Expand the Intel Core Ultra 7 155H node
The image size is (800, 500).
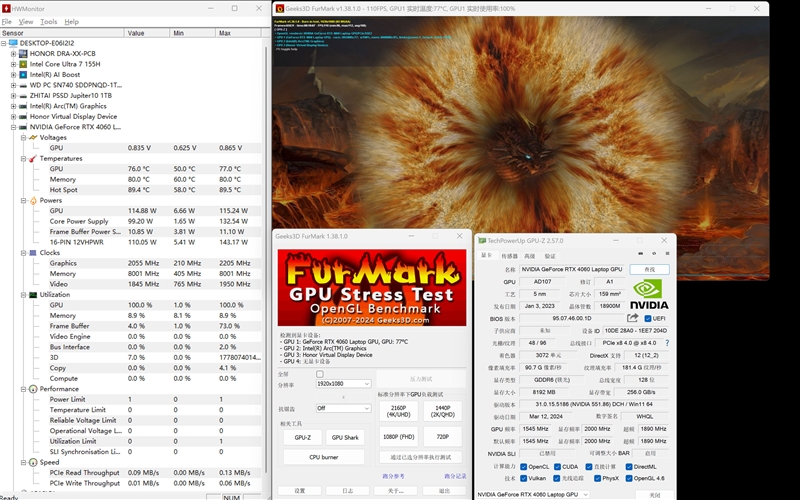coord(14,64)
